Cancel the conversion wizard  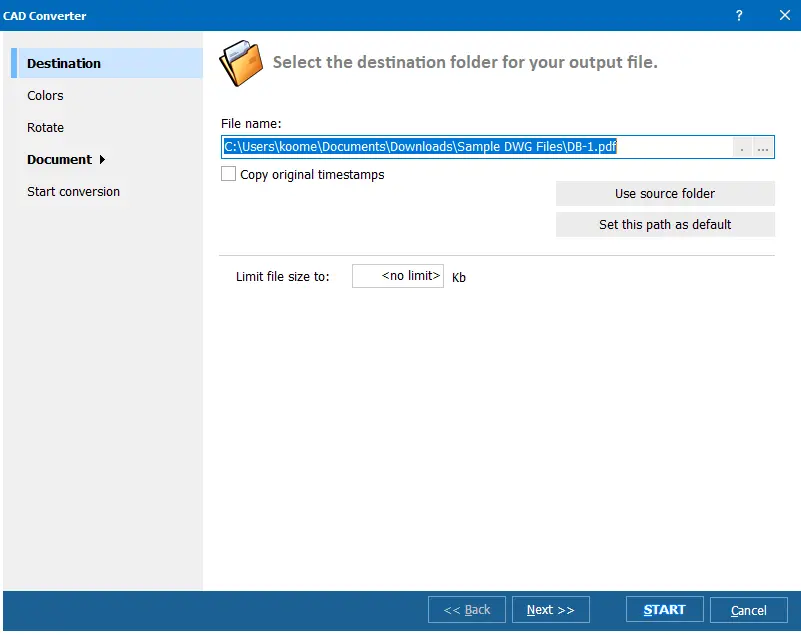coord(749,610)
